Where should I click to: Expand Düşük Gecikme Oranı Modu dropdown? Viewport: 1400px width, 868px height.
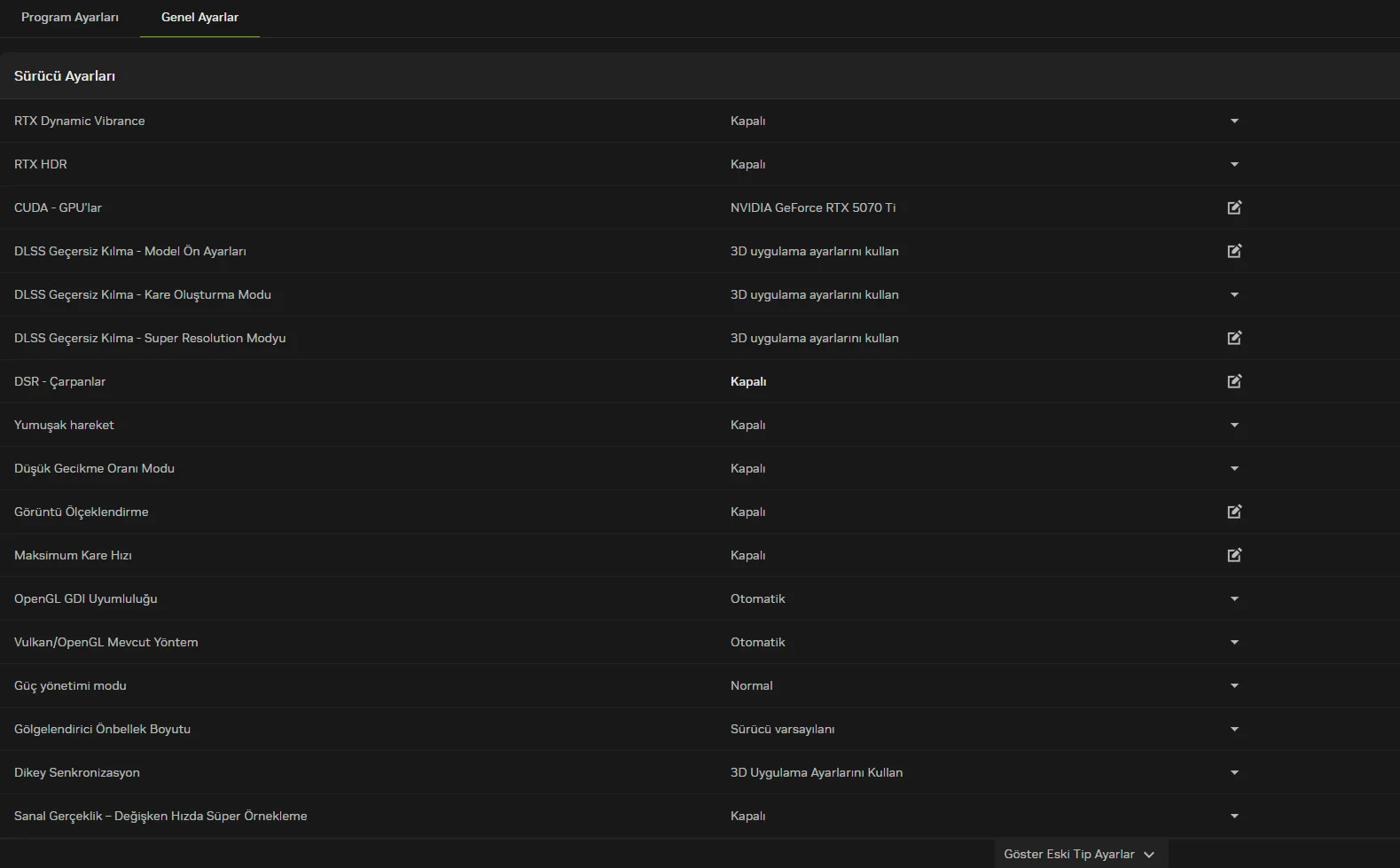[x=1234, y=468]
